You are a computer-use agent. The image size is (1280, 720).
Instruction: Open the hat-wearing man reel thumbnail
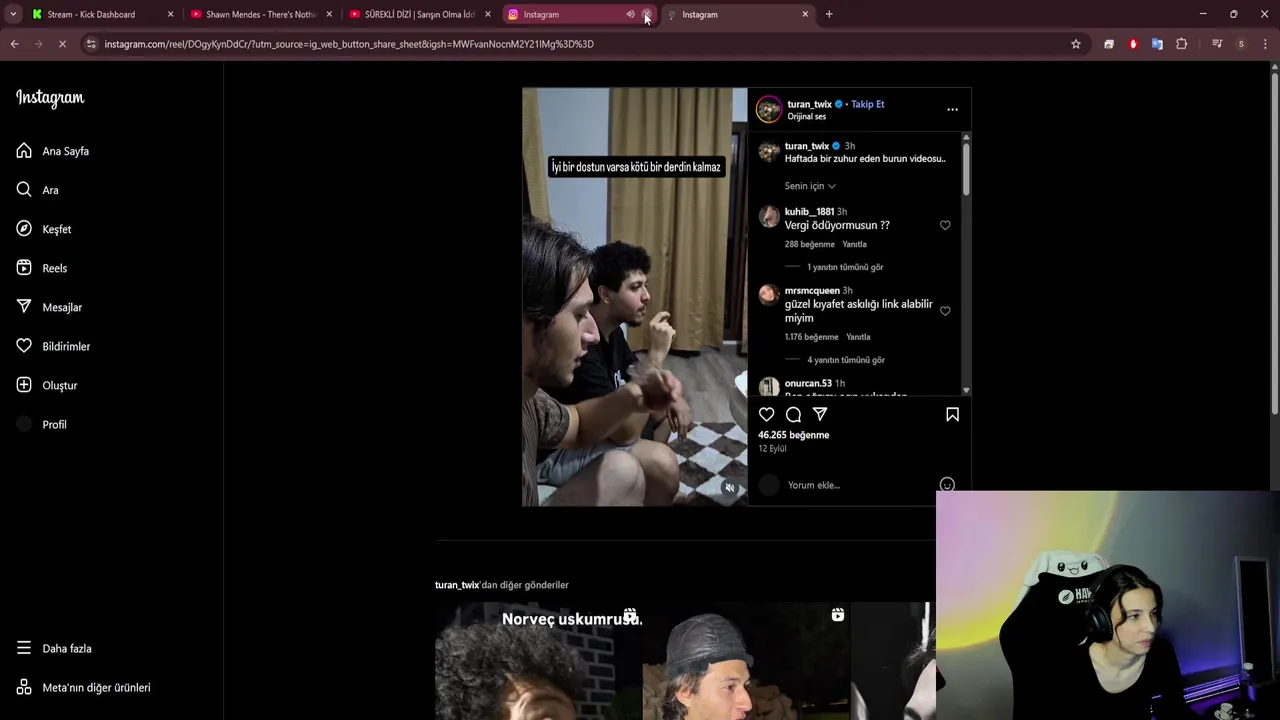746,661
